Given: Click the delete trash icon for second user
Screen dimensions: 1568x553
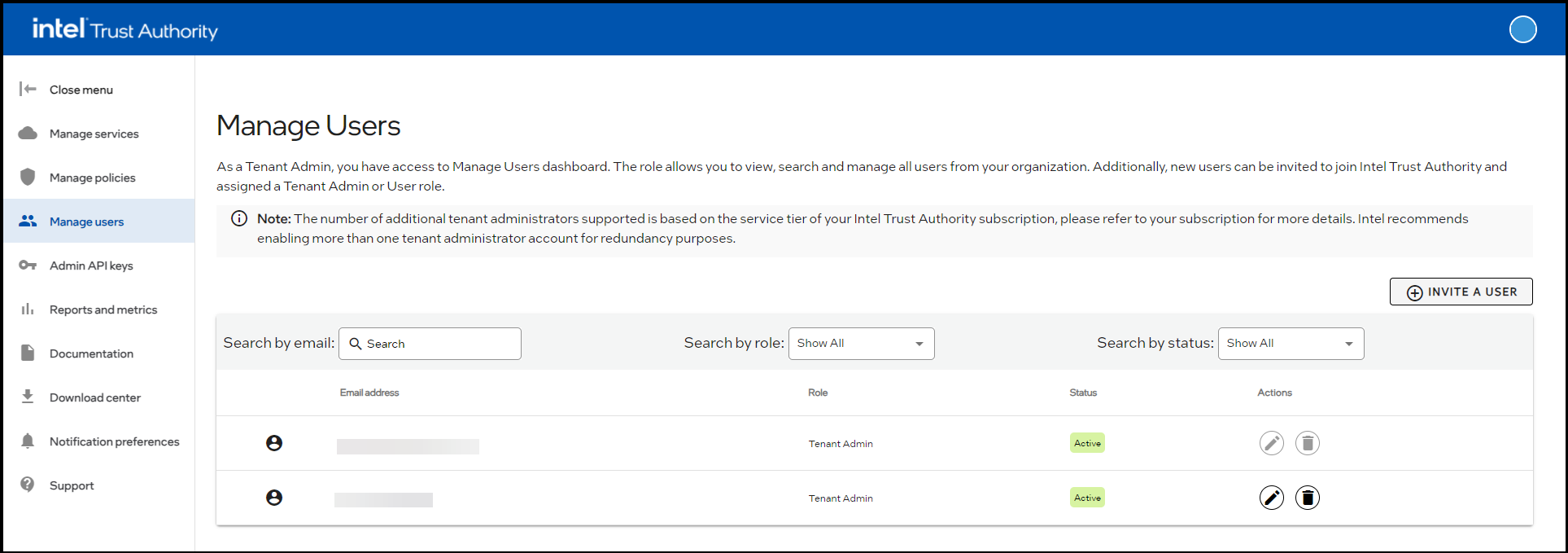Looking at the screenshot, I should point(1307,498).
